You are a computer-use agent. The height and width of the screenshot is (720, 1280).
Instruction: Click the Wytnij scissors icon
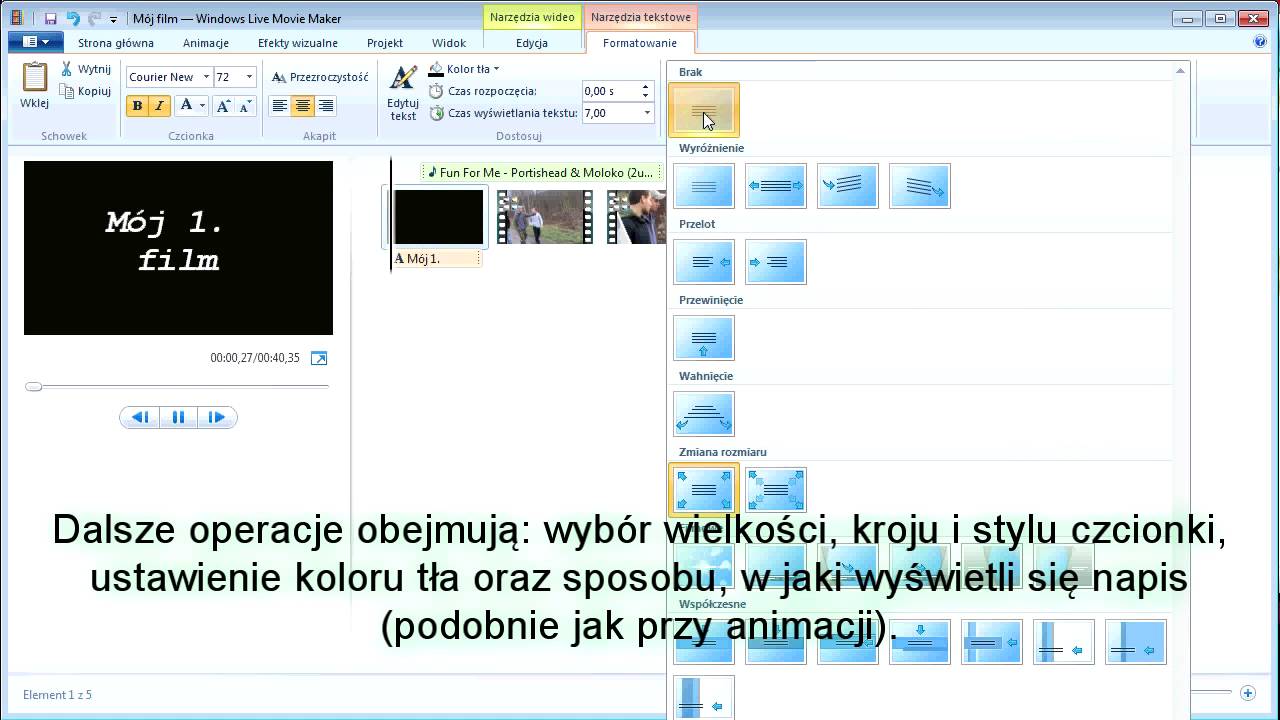pos(66,69)
